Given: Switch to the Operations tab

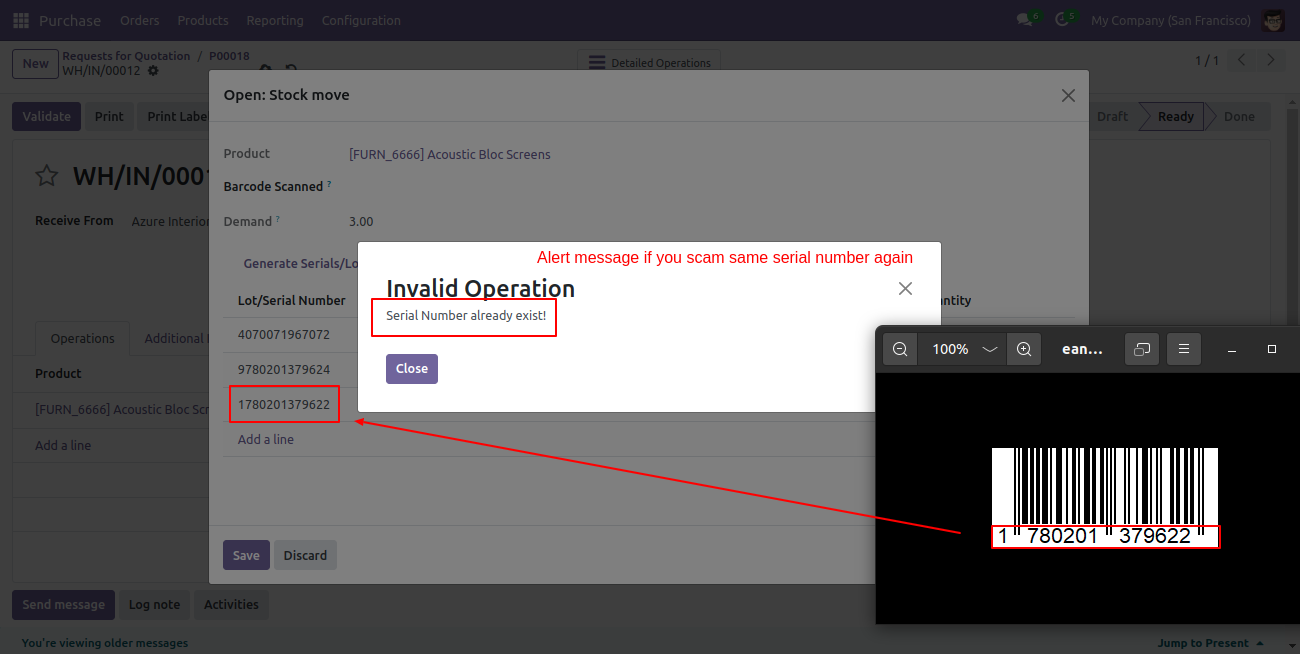Looking at the screenshot, I should click(x=82, y=338).
